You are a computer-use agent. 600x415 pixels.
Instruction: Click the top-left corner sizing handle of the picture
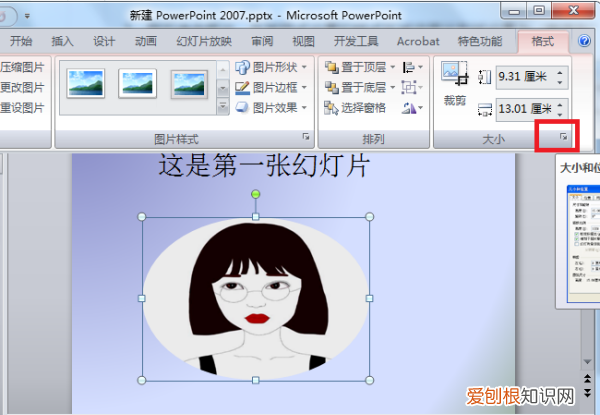click(x=142, y=217)
